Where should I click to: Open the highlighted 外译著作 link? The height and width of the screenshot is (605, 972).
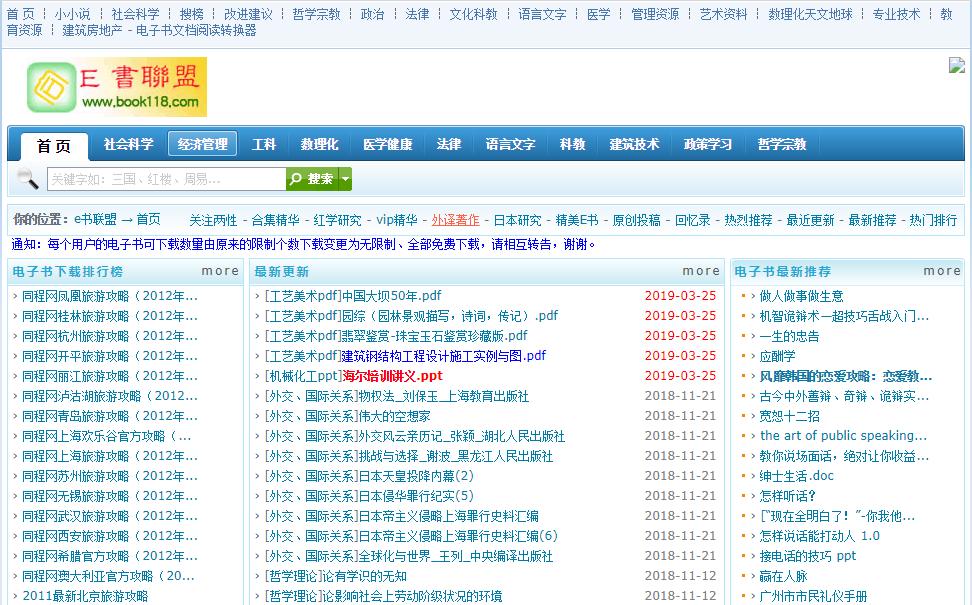pyautogui.click(x=455, y=222)
